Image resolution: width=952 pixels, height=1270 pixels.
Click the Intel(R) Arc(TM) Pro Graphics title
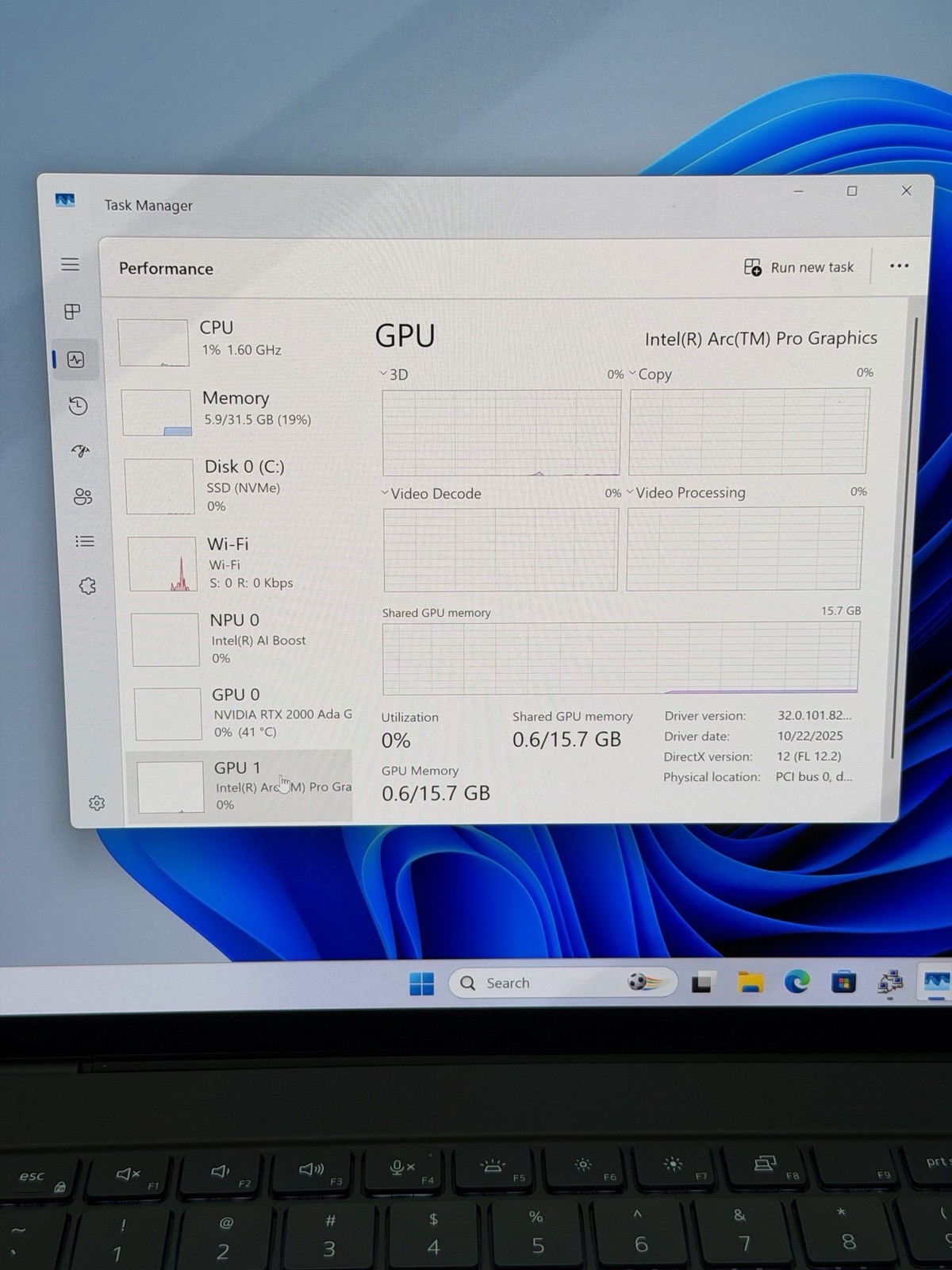tap(761, 339)
